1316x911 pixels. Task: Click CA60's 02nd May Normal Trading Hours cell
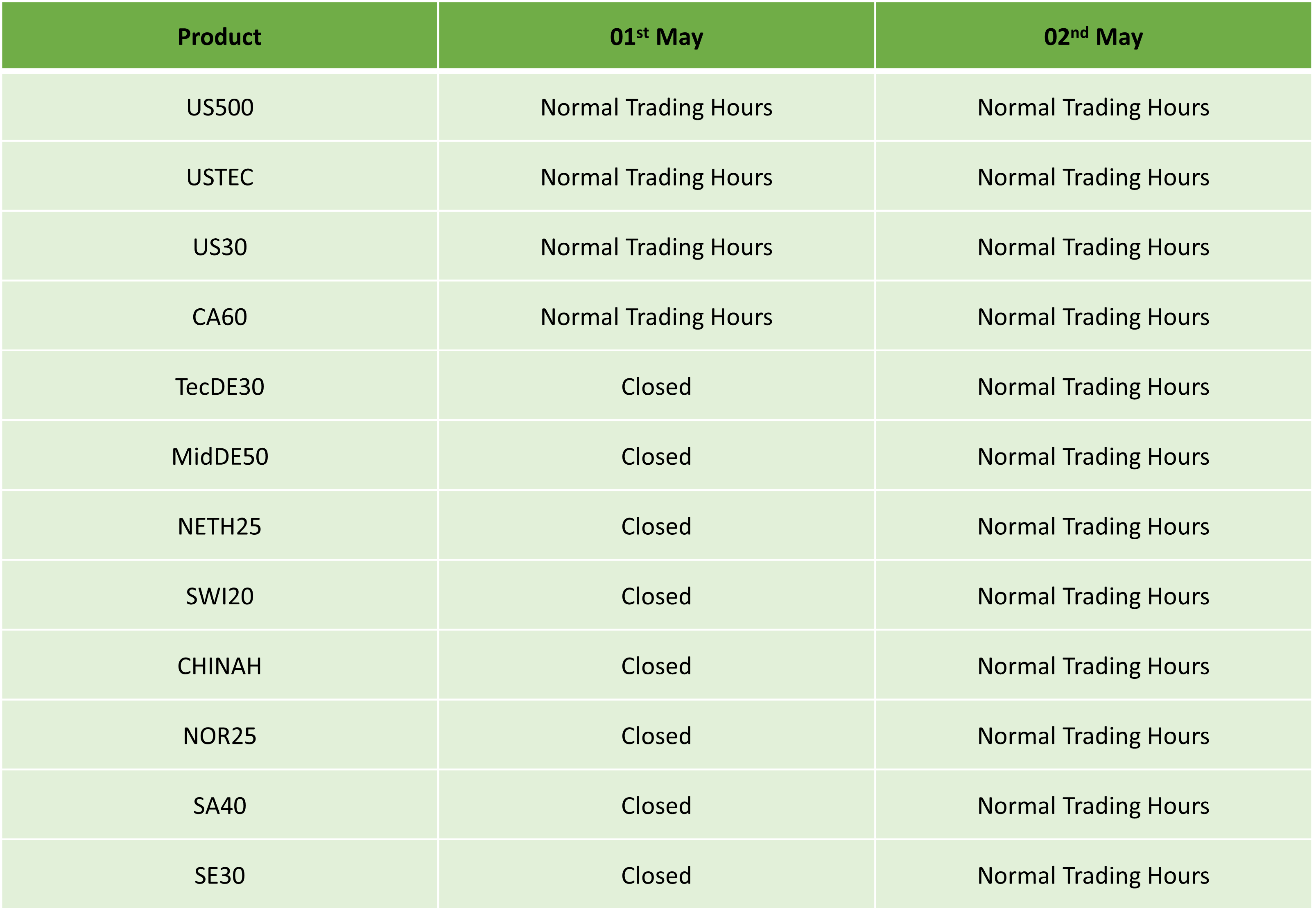(x=1093, y=317)
